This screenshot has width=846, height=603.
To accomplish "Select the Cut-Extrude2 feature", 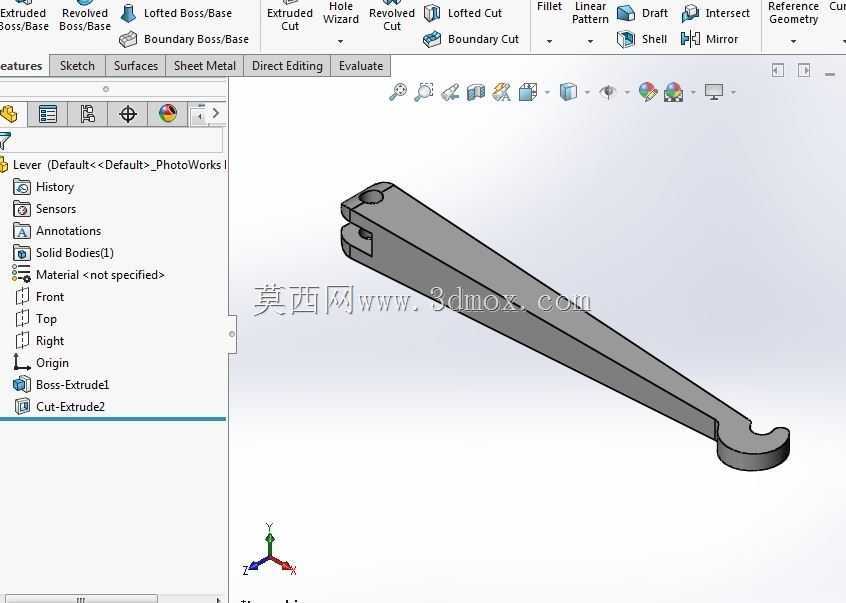I will pos(59,407).
